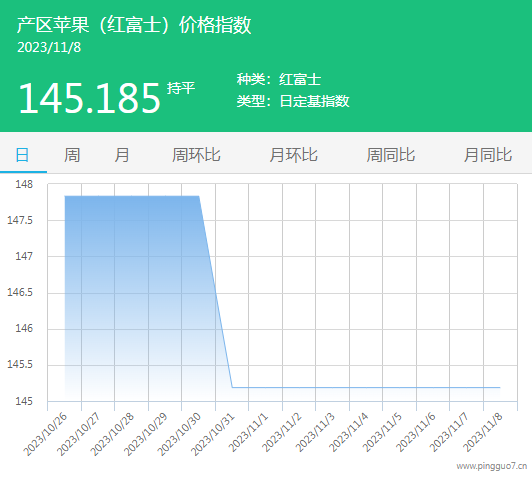Switch to the 周 weekly tab
This screenshot has width=532, height=478.
(x=72, y=155)
